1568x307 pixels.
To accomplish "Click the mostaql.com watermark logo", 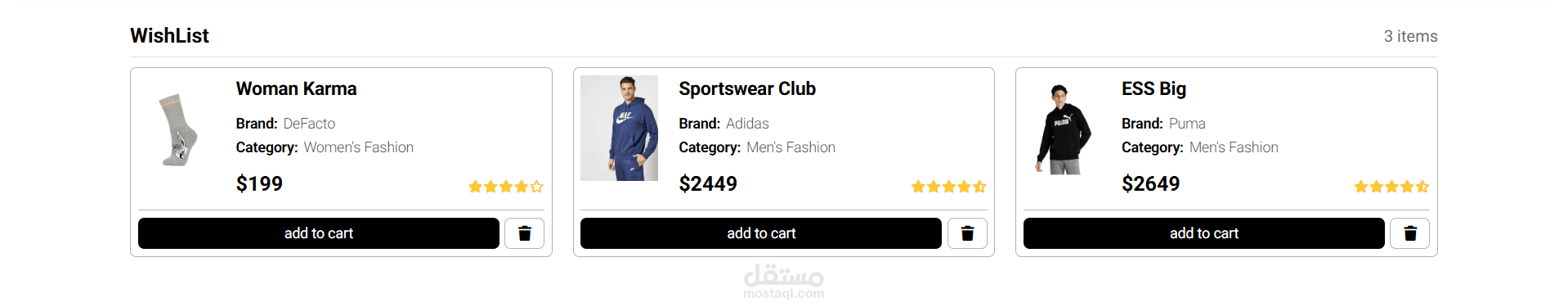I will tap(783, 282).
